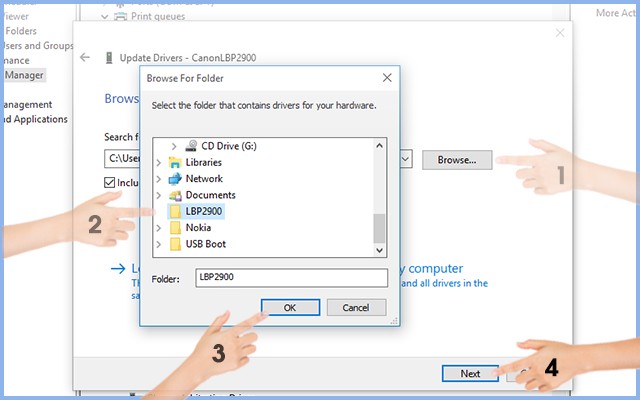
Task: Click the LBP2900 folder icon
Action: [175, 211]
